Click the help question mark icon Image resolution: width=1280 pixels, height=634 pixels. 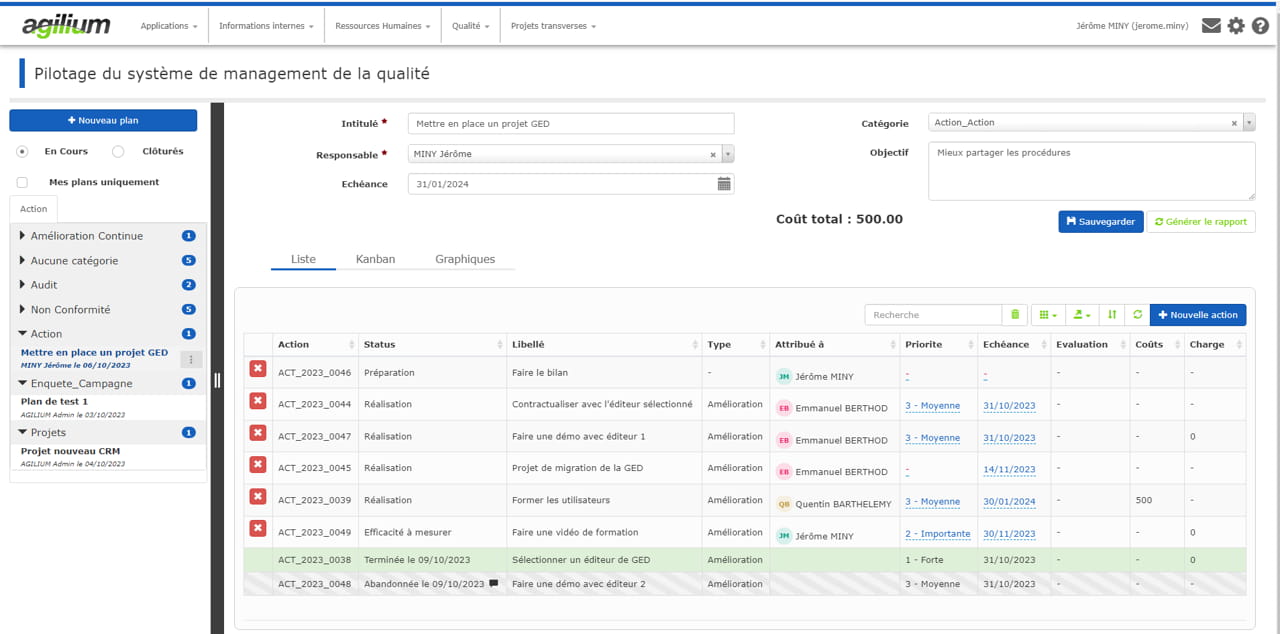pos(1261,26)
